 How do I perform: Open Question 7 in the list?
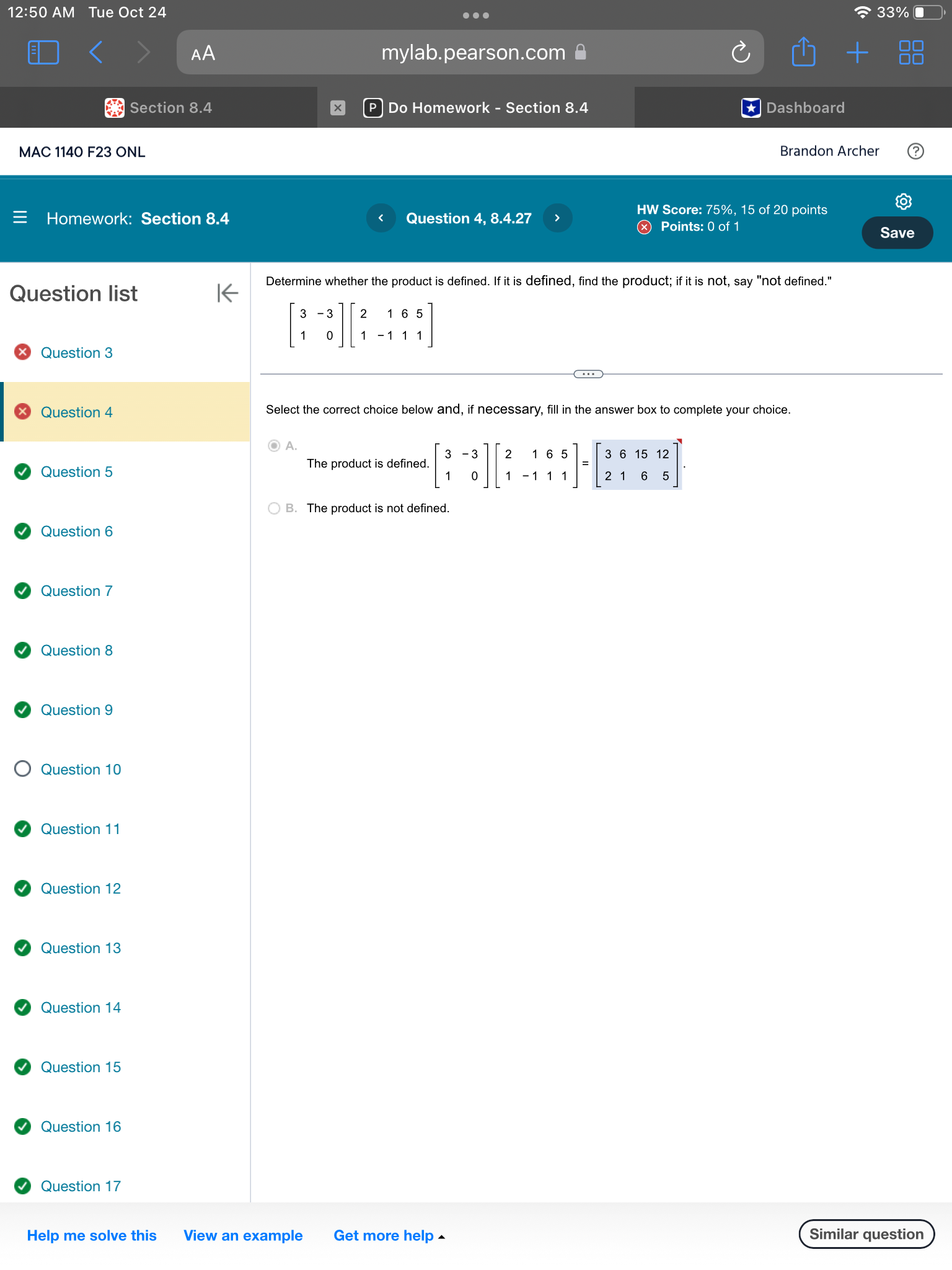point(125,590)
